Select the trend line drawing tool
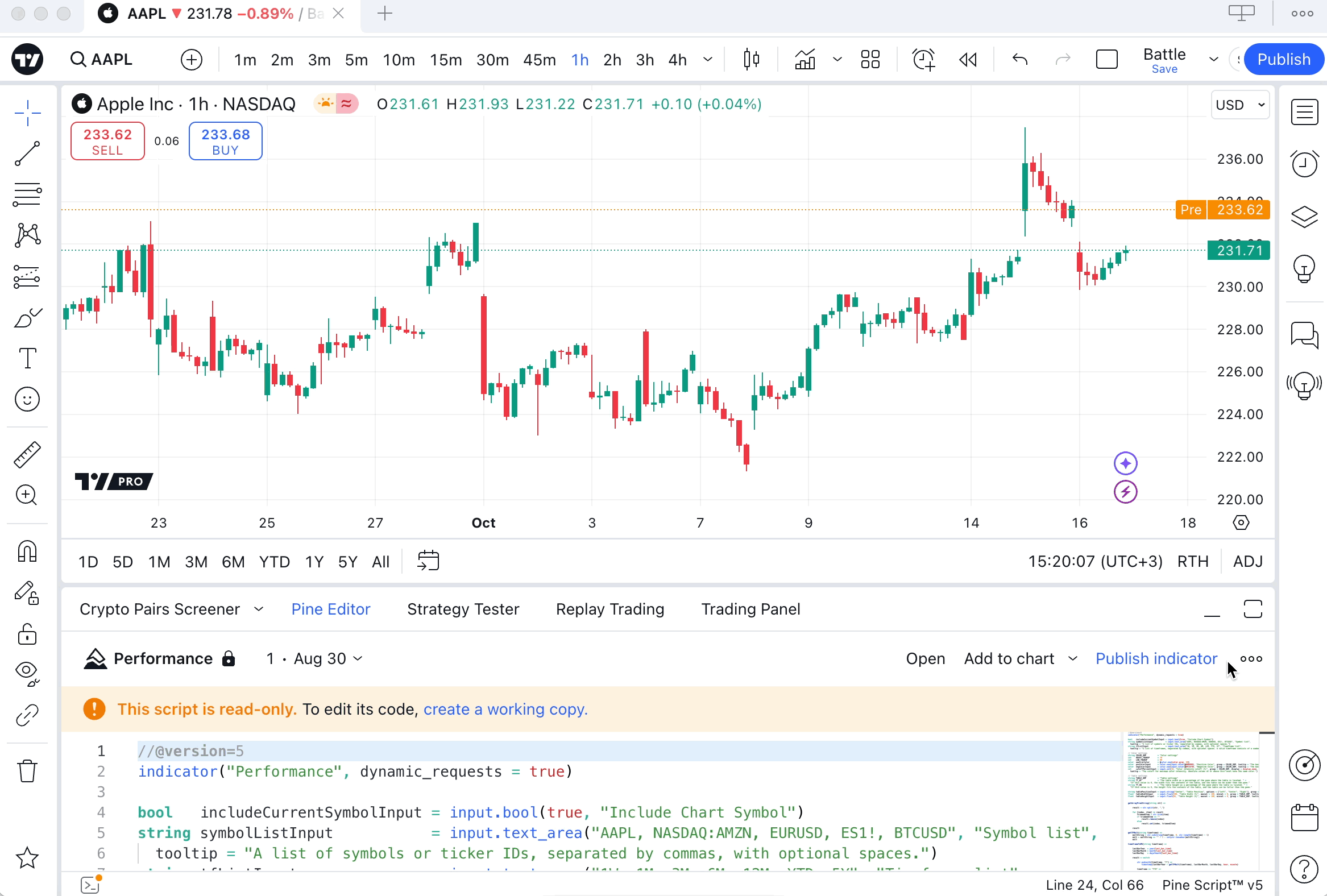This screenshot has width=1327, height=896. (27, 154)
